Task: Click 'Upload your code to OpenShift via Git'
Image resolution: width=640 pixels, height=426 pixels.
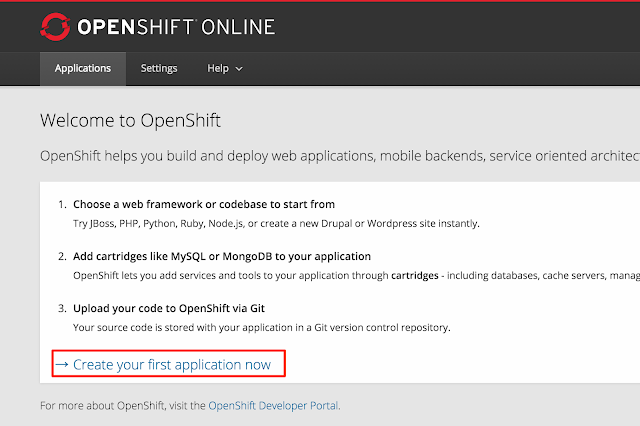Action: pyautogui.click(x=169, y=308)
